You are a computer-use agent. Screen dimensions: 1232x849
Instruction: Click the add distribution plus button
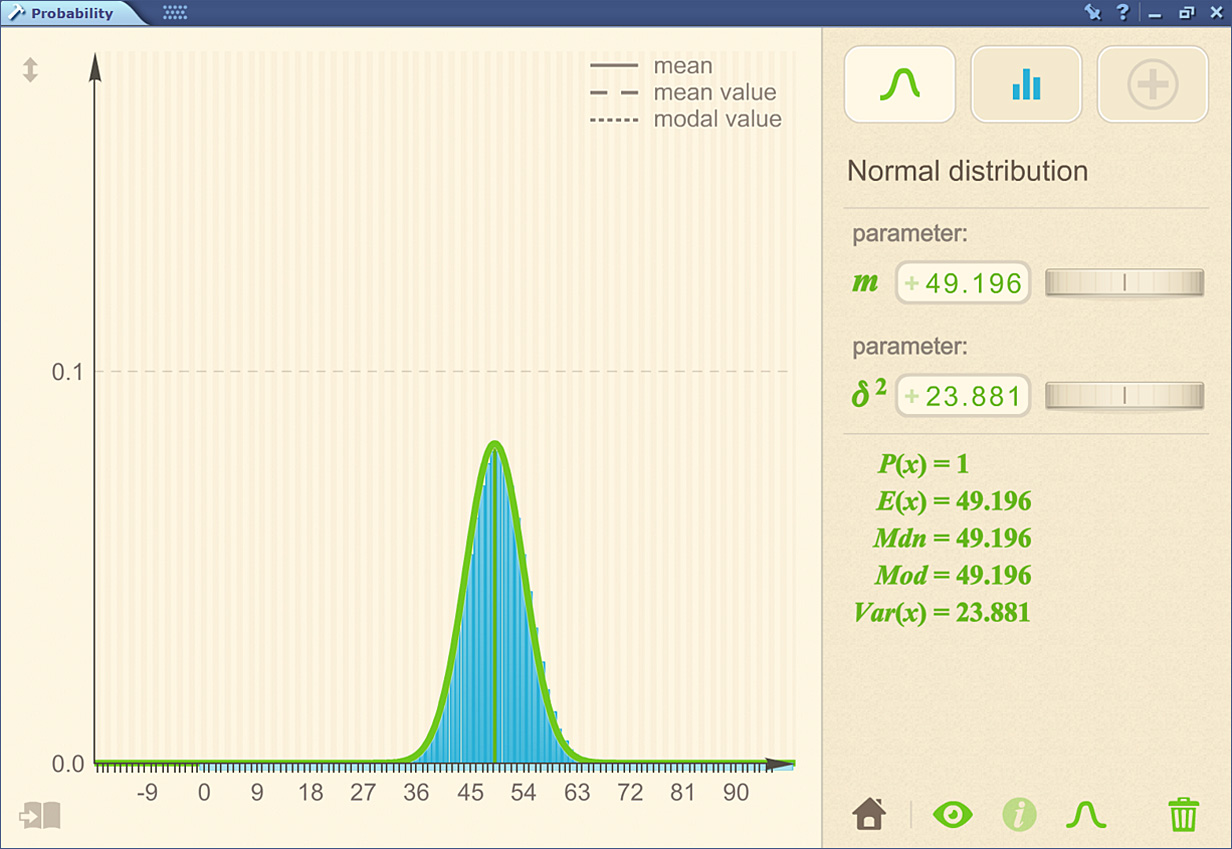pos(1152,85)
